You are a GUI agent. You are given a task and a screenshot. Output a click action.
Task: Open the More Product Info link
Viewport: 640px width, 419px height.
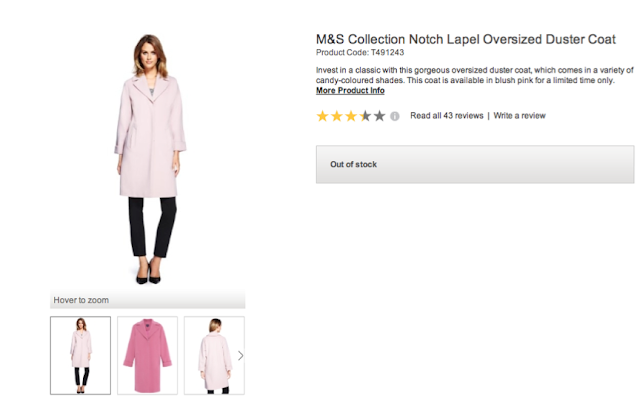(x=350, y=91)
